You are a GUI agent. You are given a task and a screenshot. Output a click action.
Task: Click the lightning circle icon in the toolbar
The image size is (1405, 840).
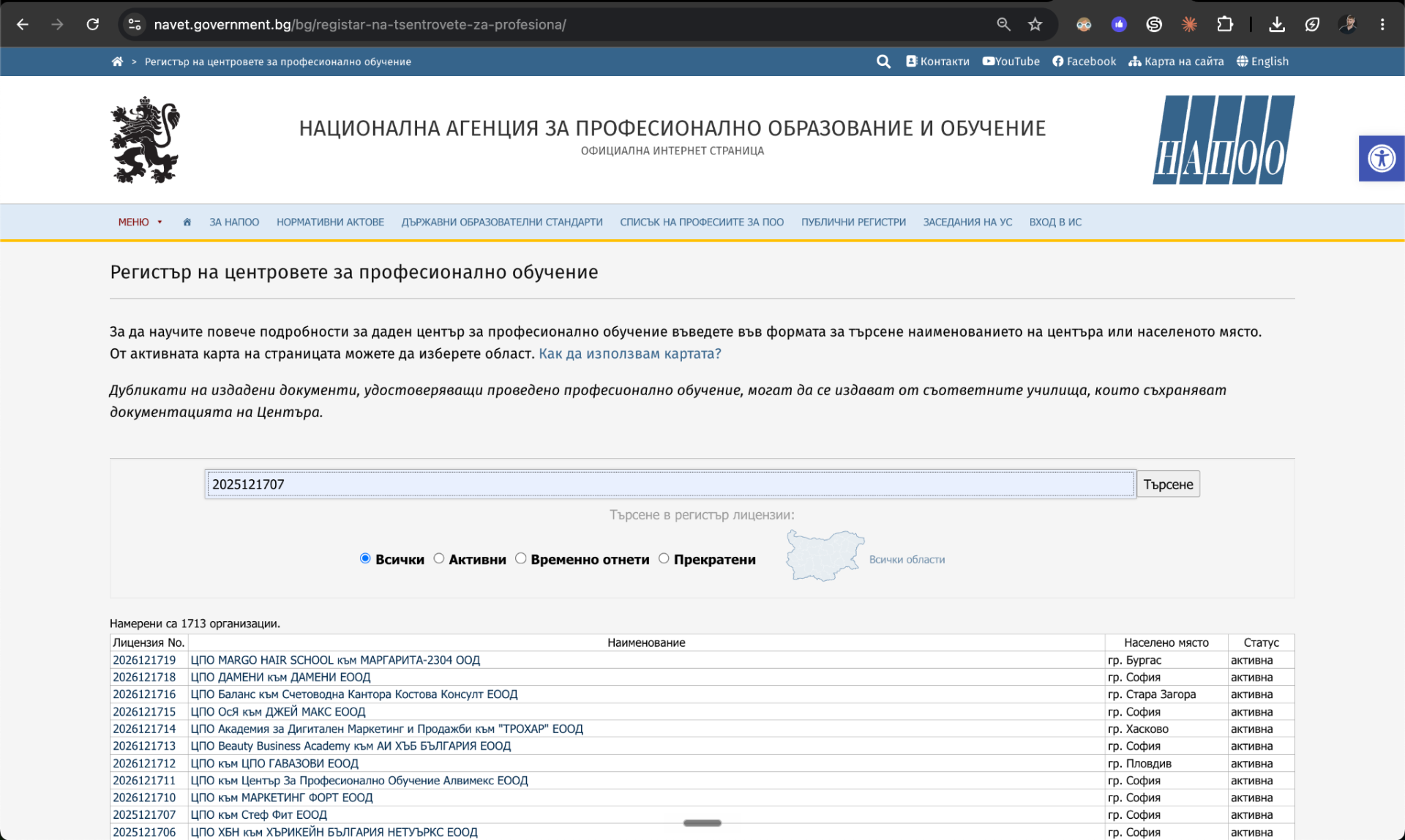click(1312, 24)
